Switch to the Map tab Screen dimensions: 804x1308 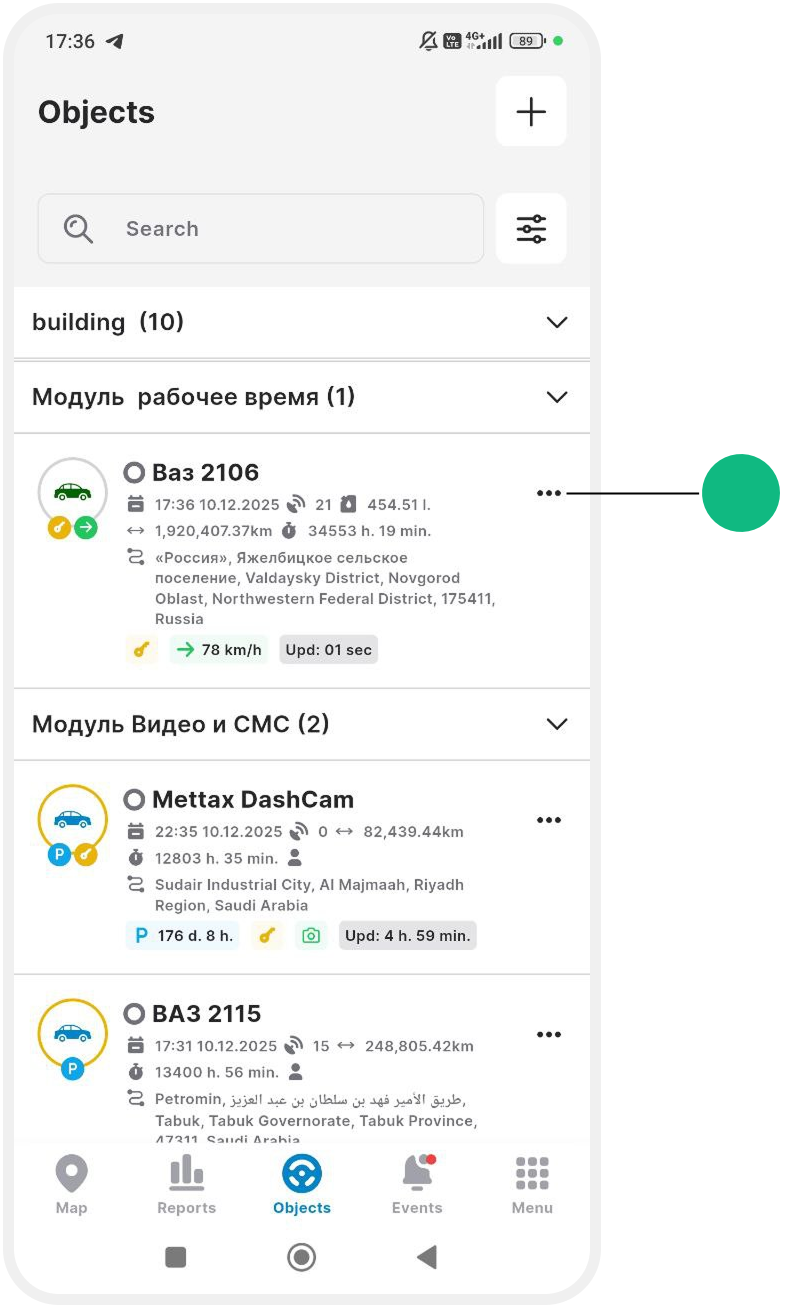tap(72, 1185)
